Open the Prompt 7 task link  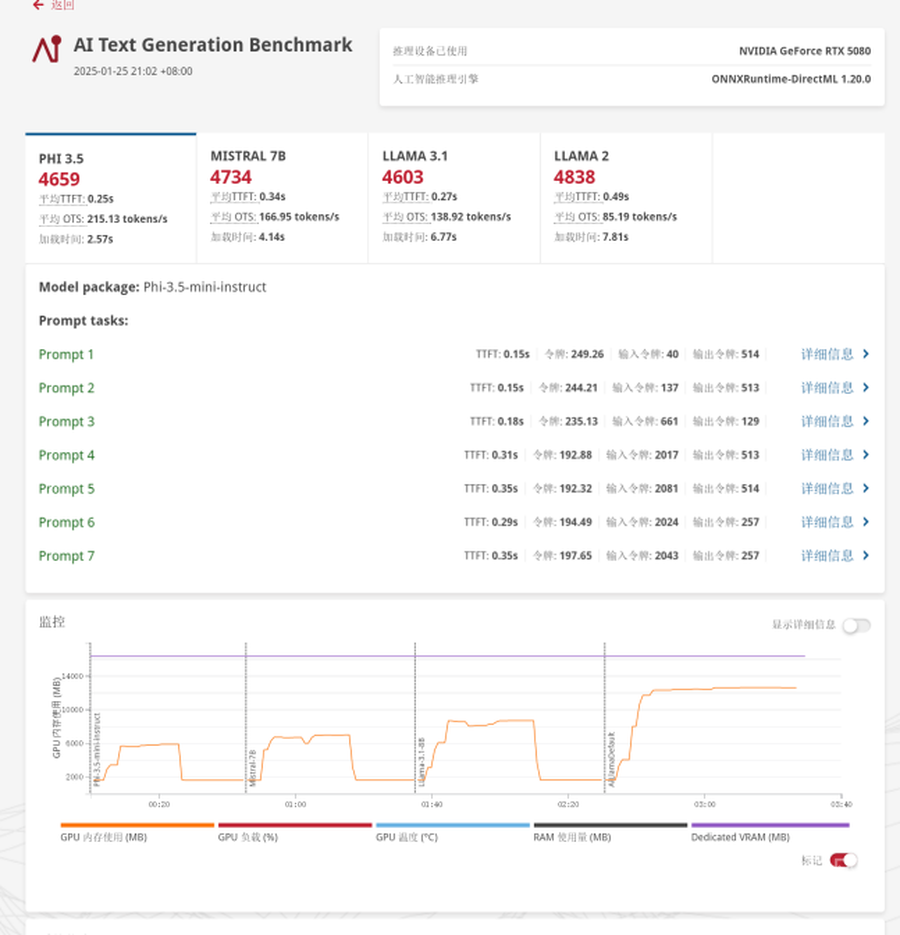click(x=66, y=556)
